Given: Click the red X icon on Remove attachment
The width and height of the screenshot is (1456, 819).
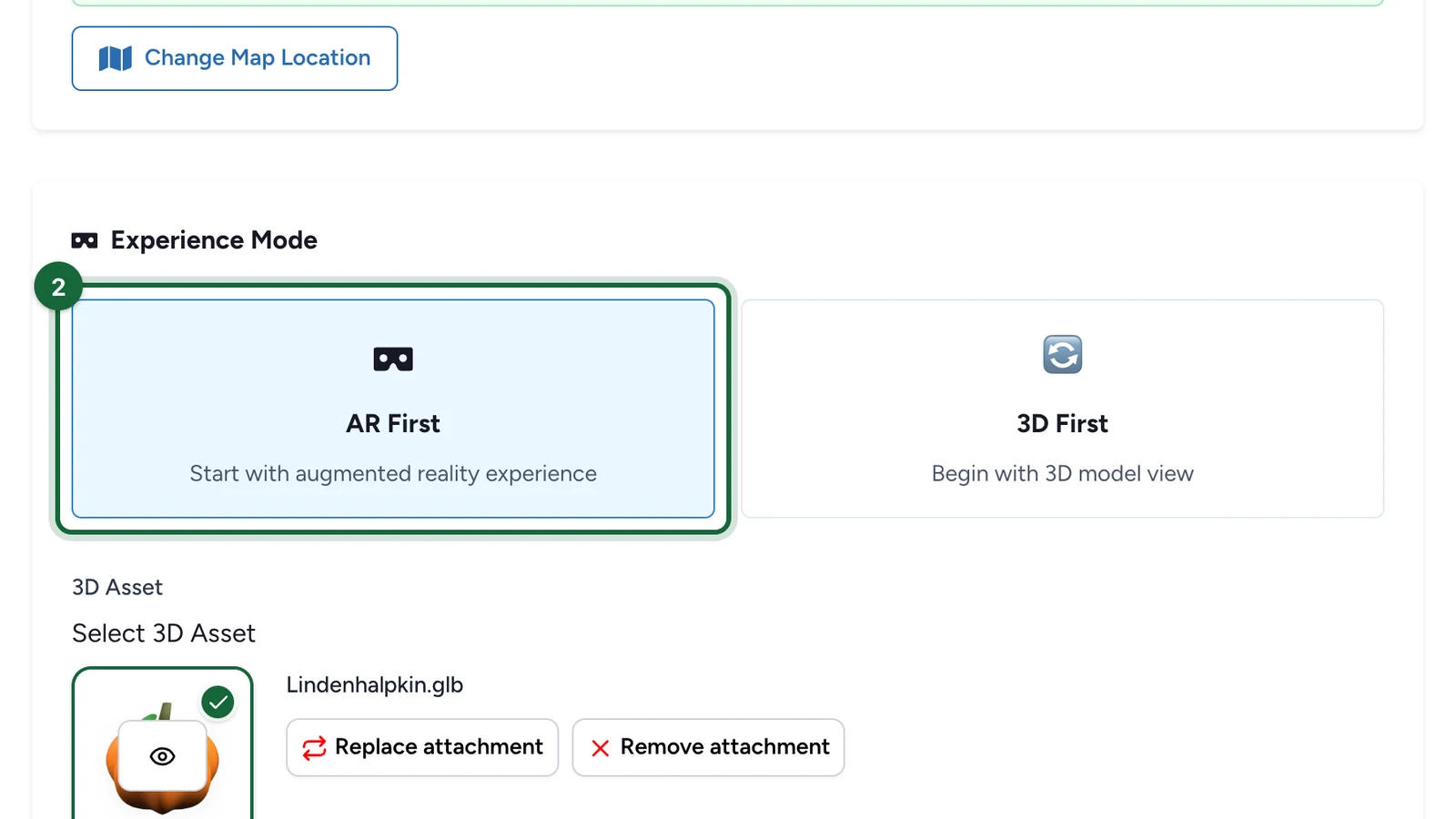Looking at the screenshot, I should [x=601, y=748].
